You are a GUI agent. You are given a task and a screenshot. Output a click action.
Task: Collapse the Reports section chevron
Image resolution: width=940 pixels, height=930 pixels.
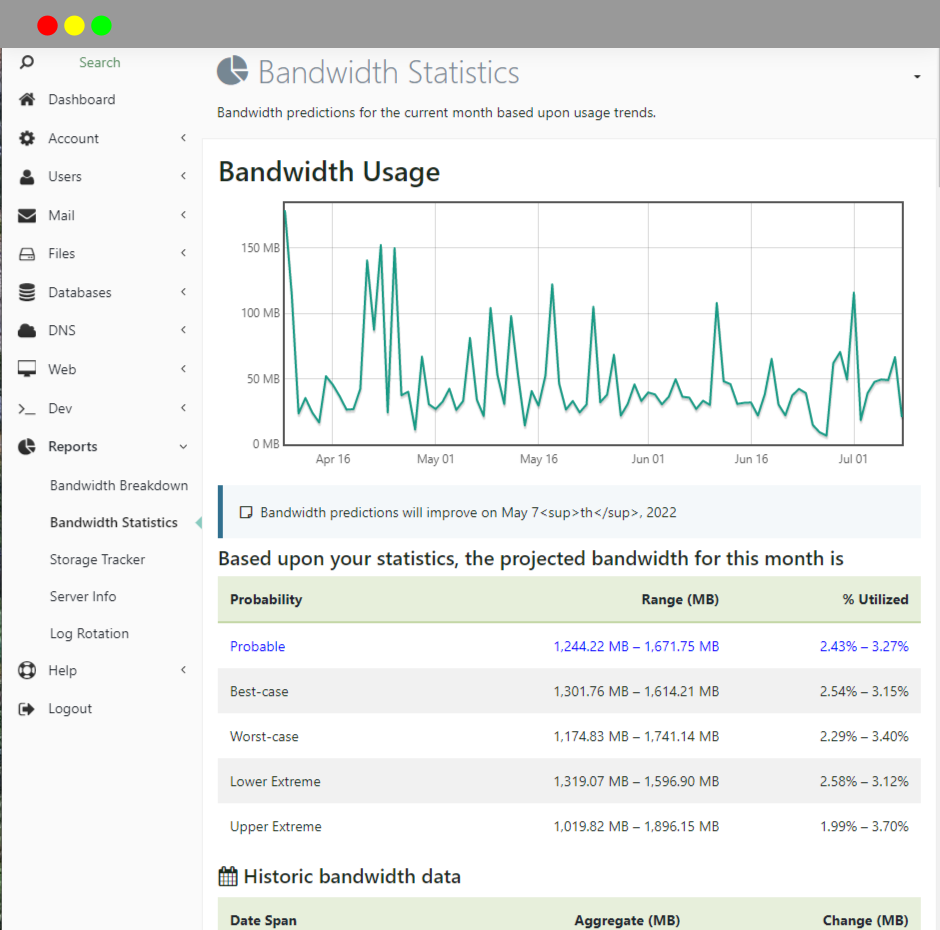click(183, 447)
